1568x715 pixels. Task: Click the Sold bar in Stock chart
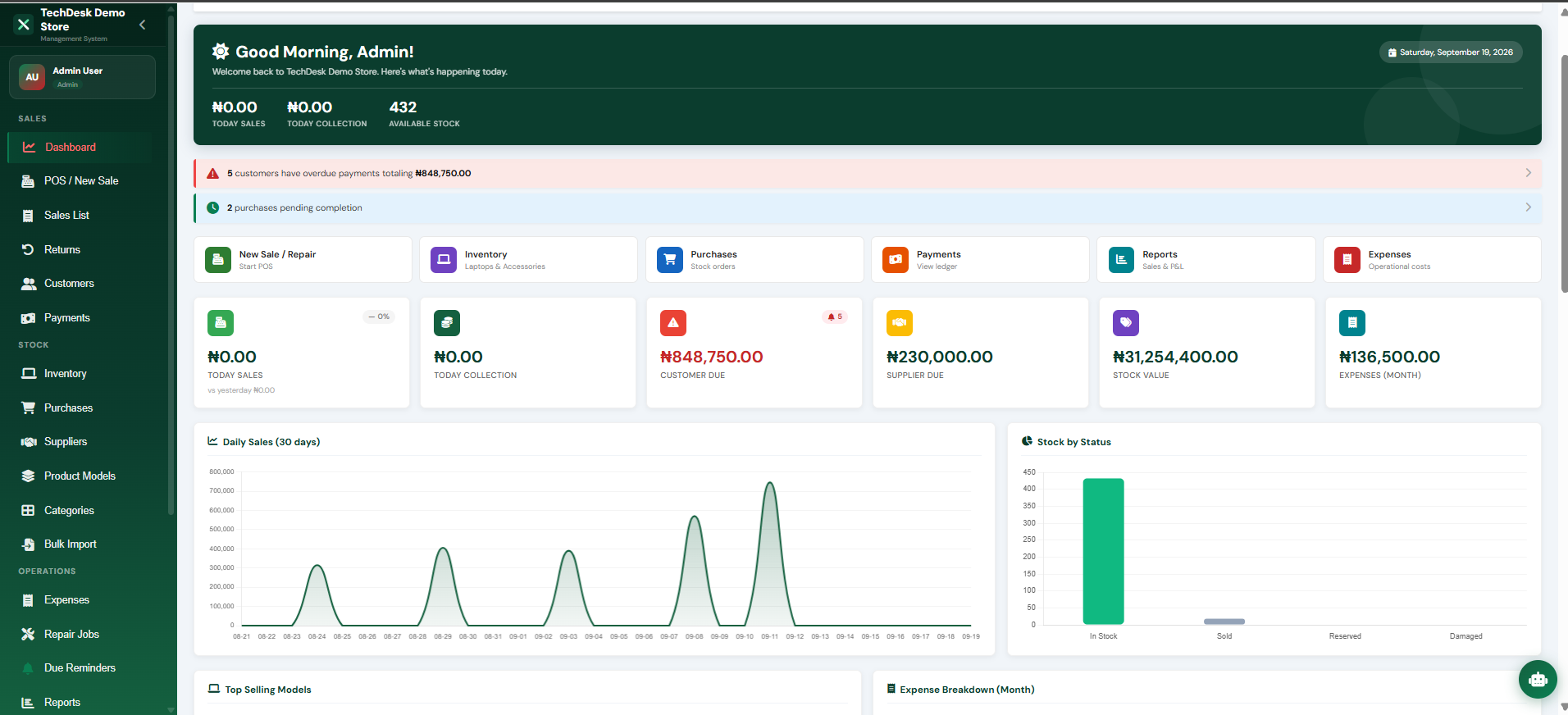point(1224,622)
